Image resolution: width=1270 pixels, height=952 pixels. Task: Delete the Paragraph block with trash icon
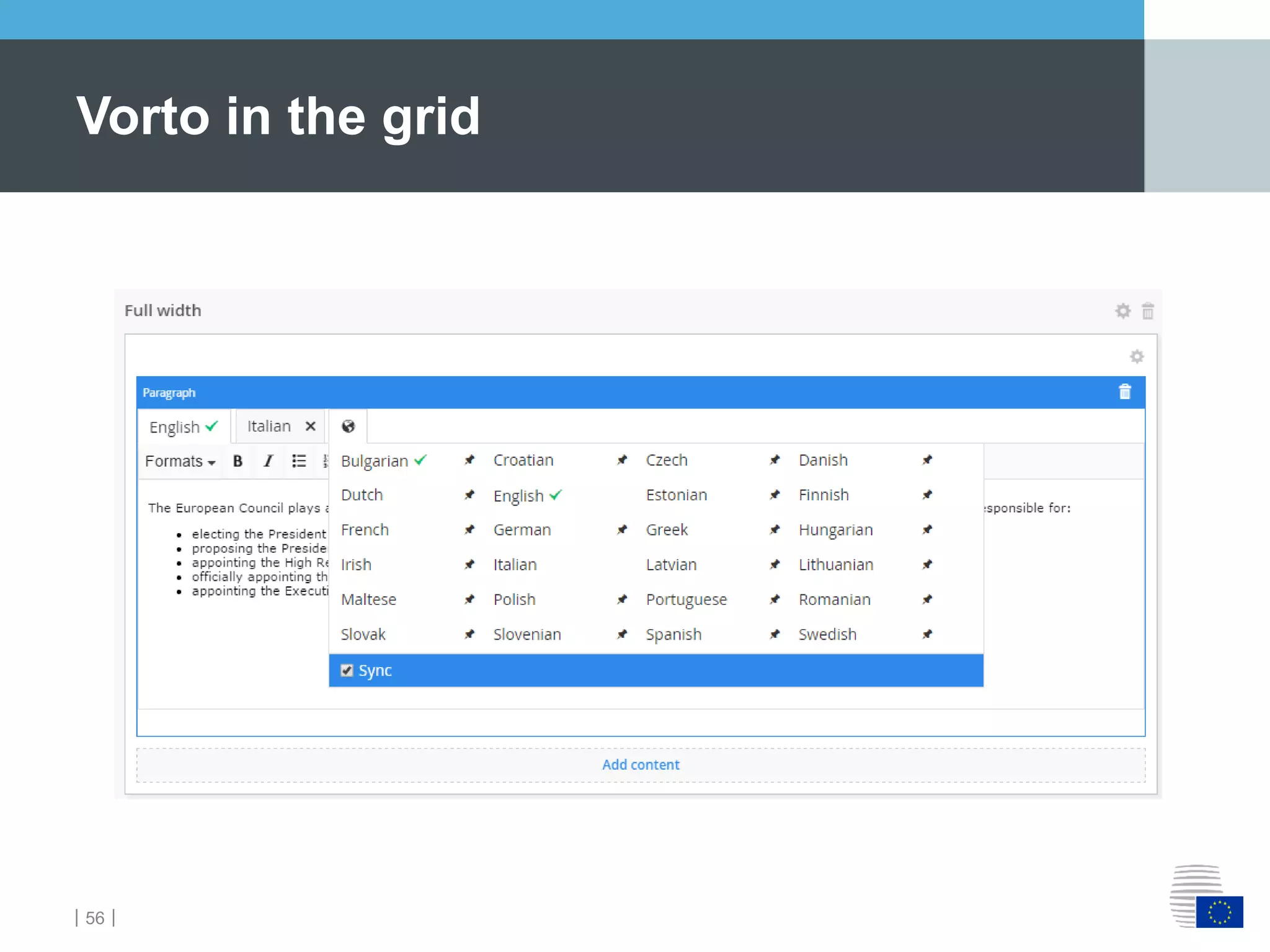[x=1124, y=392]
